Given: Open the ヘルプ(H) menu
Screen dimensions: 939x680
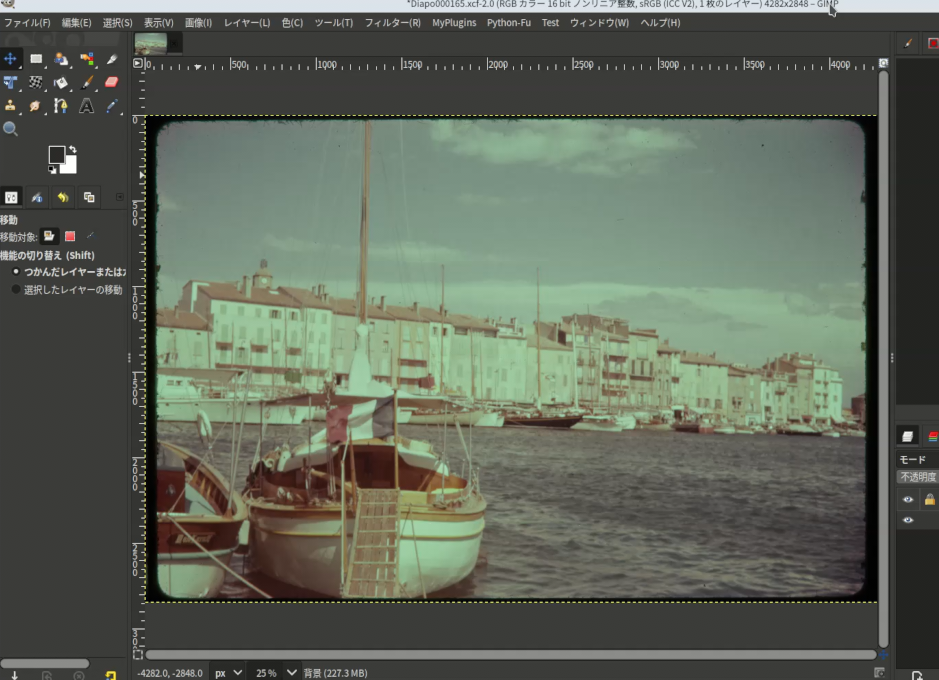Looking at the screenshot, I should click(661, 23).
